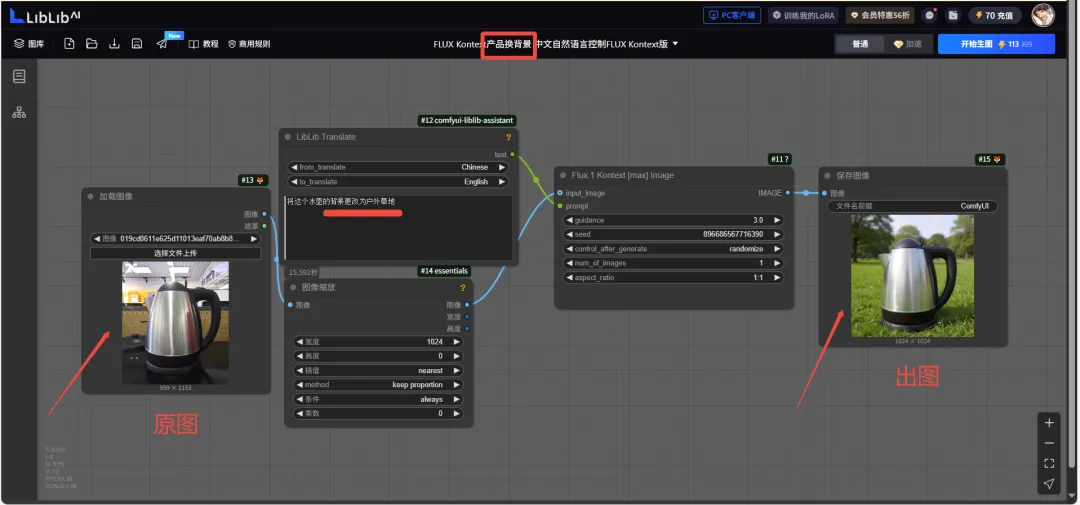1080x505 pixels.
Task: Click the #12 comfyui-liblib-assistant badge
Action: tap(467, 121)
